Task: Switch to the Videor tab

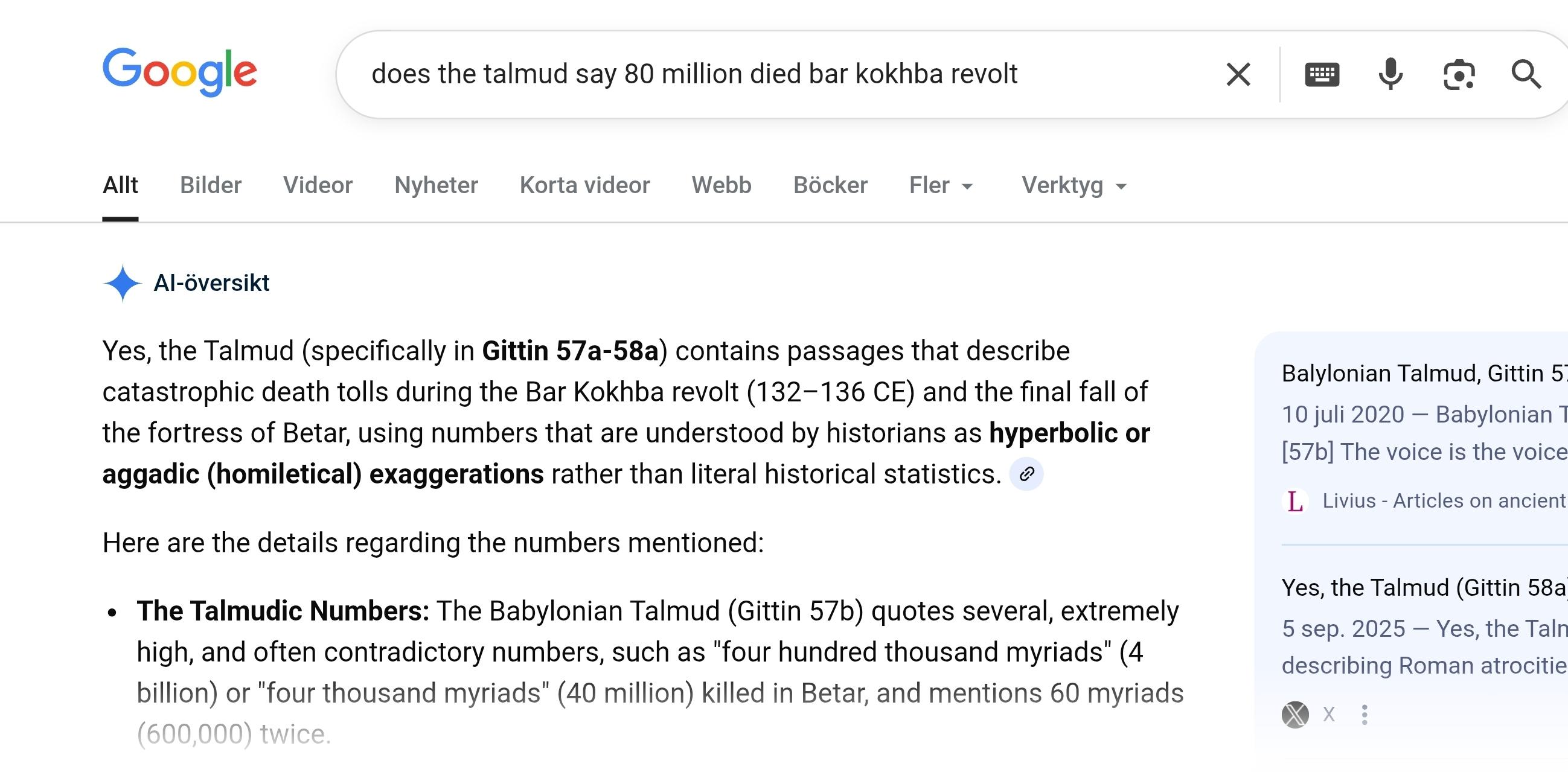Action: [318, 185]
